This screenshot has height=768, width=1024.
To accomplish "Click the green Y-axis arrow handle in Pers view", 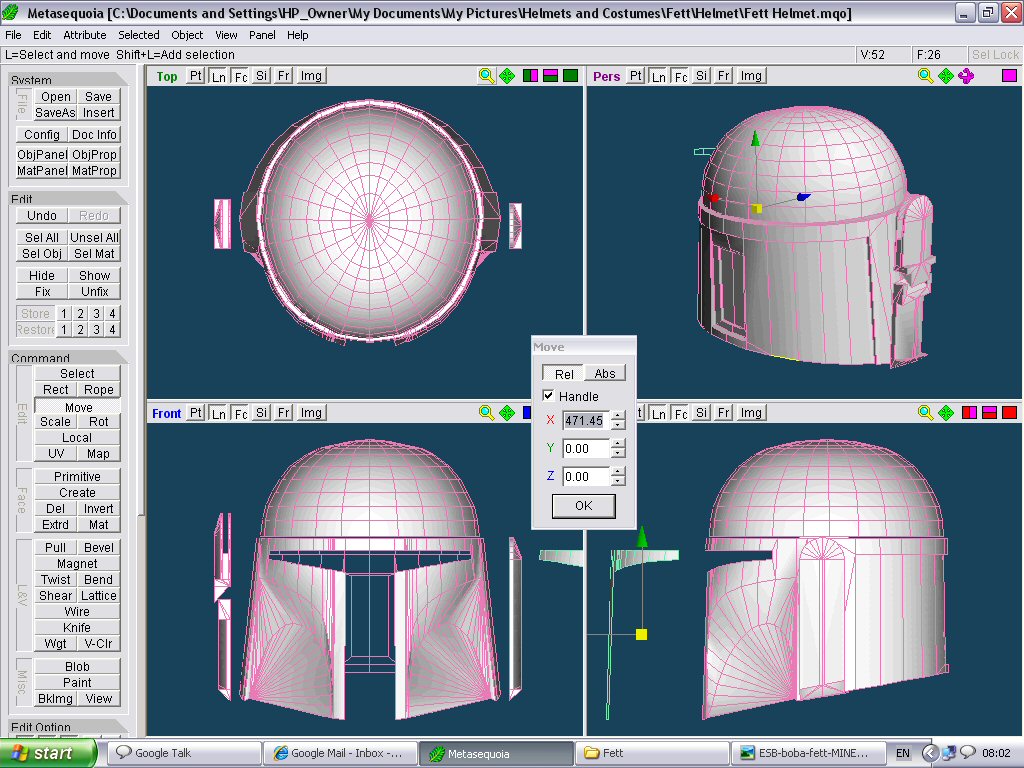I will pyautogui.click(x=756, y=138).
